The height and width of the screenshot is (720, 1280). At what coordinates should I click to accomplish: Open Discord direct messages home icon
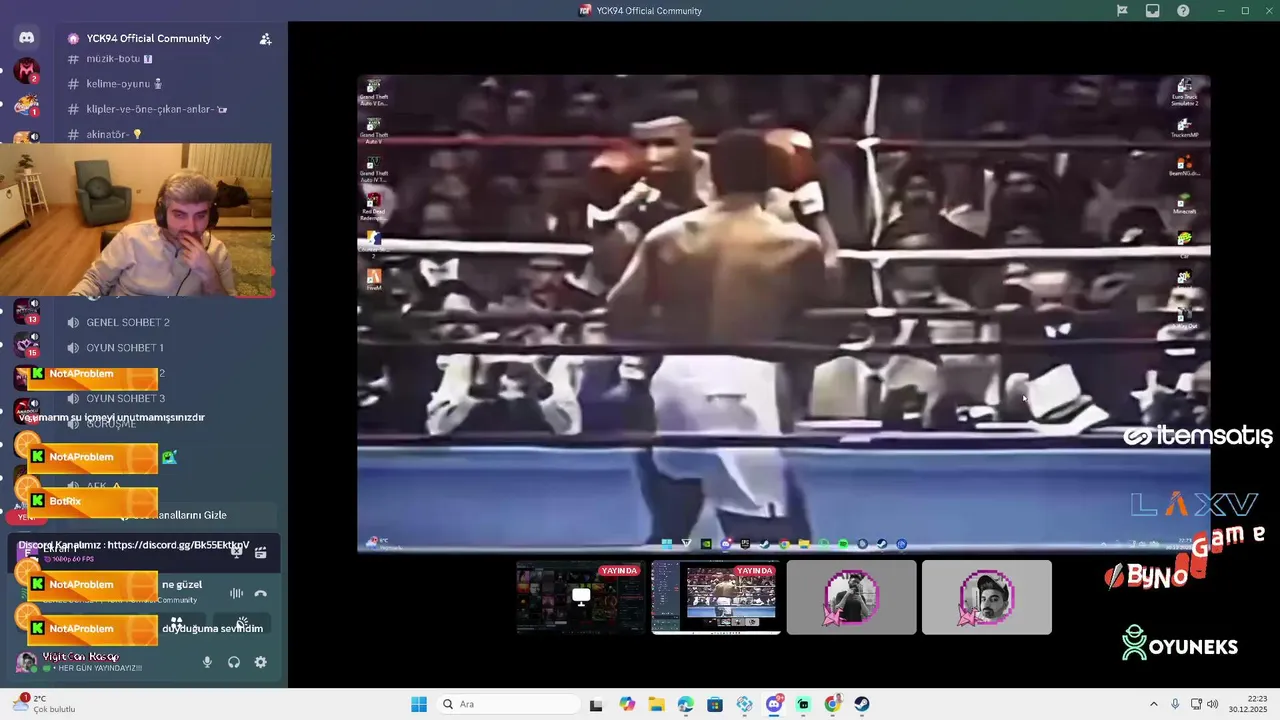pos(27,37)
